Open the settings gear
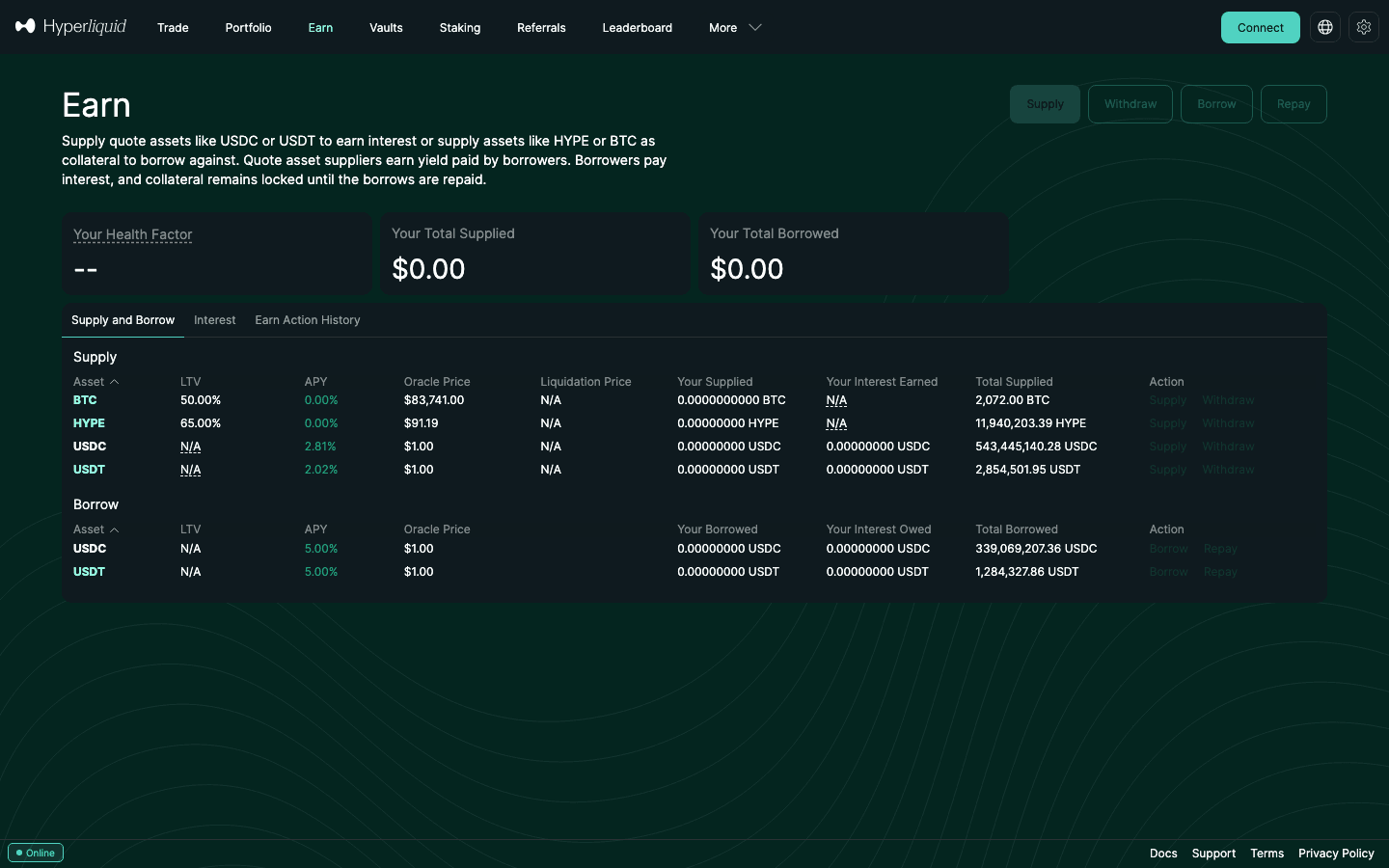The image size is (1389, 868). pyautogui.click(x=1364, y=27)
